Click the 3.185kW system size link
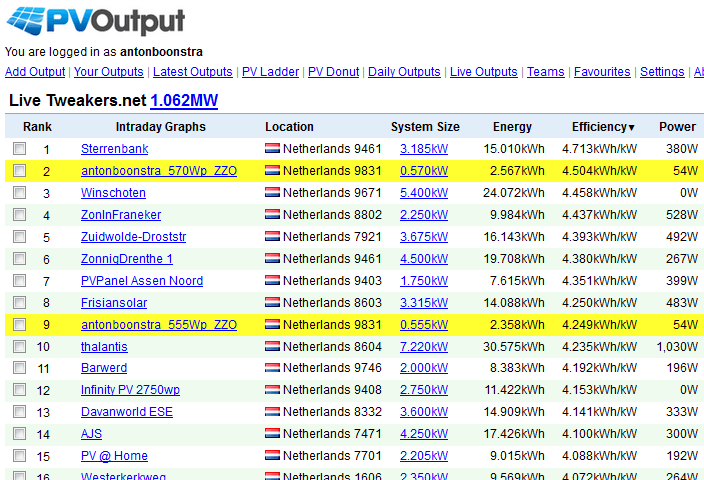The width and height of the screenshot is (704, 480). (x=424, y=149)
